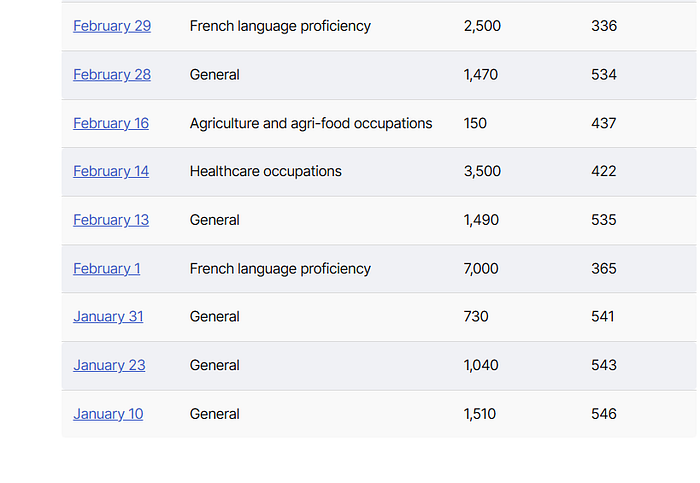This screenshot has width=700, height=483.
Task: Select the February 1 link
Action: [107, 269]
